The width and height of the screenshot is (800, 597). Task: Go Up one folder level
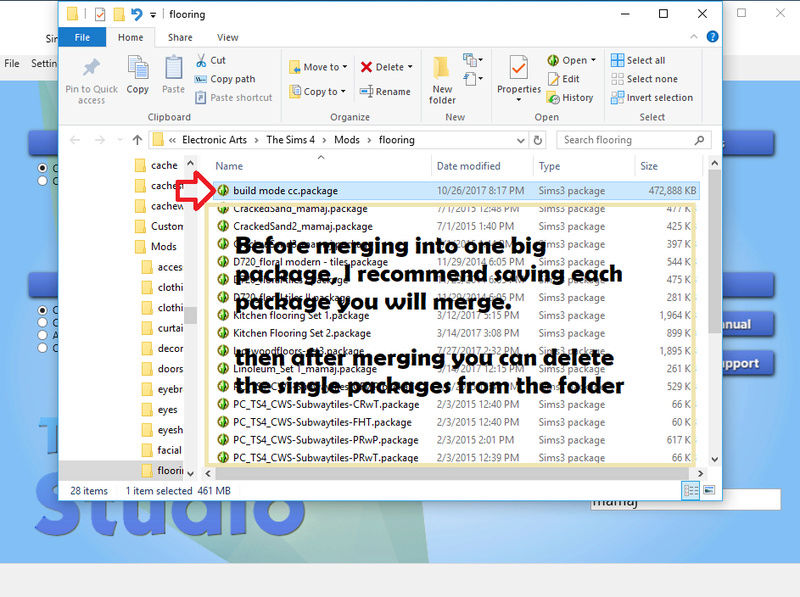pyautogui.click(x=137, y=140)
